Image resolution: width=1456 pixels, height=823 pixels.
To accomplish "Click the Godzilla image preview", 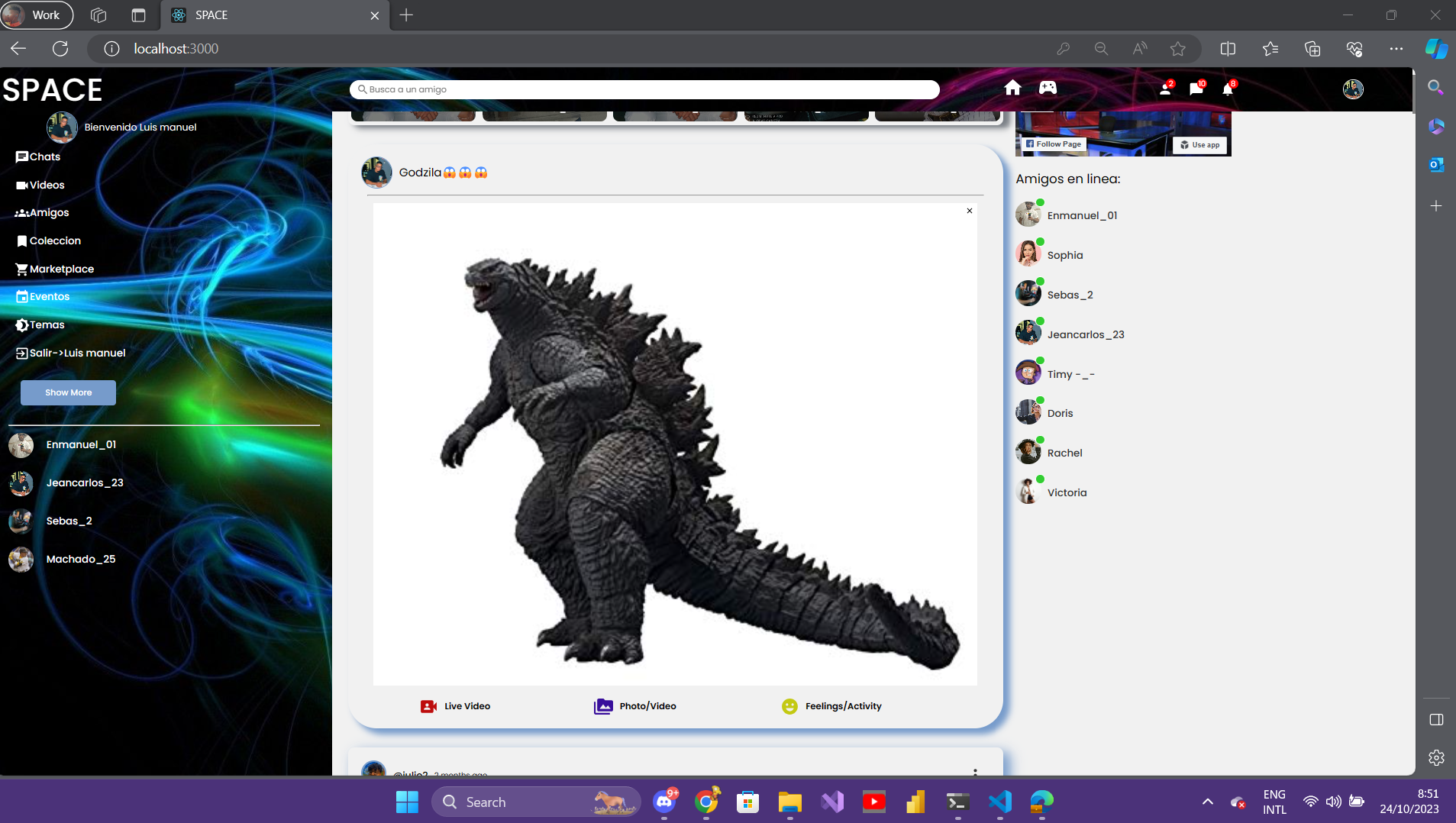I will point(675,444).
